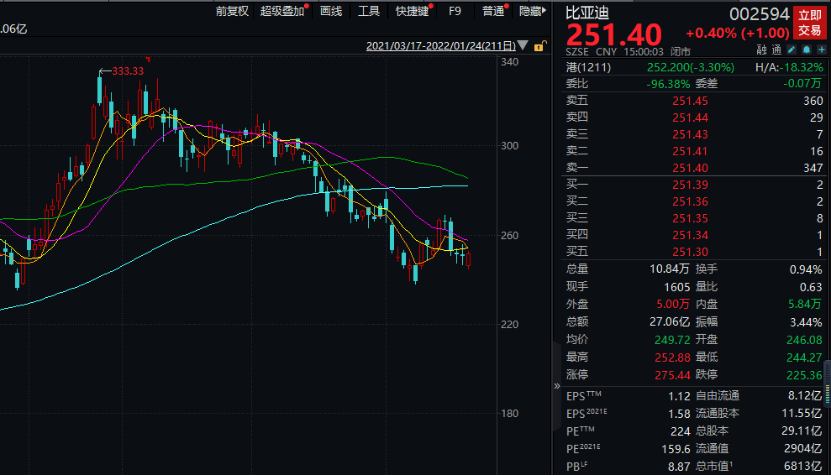Click the 总市值 value 6813亿
The height and width of the screenshot is (476, 831).
coord(803,466)
